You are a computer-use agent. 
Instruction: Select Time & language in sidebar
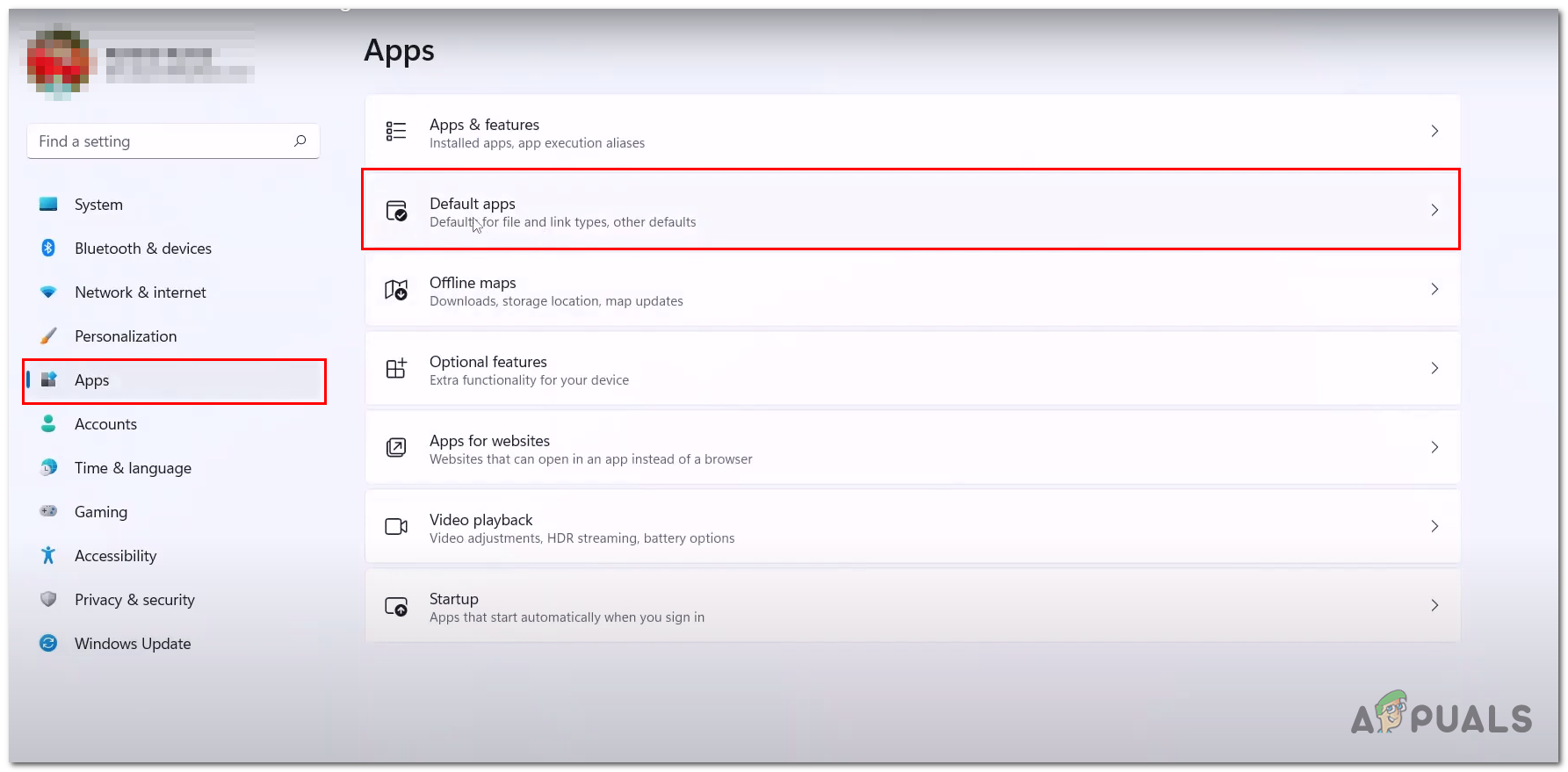click(133, 468)
